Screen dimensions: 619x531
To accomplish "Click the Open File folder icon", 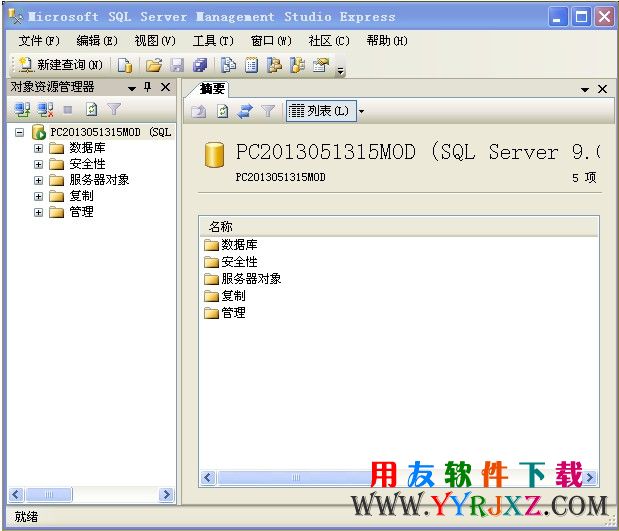I will [x=154, y=65].
